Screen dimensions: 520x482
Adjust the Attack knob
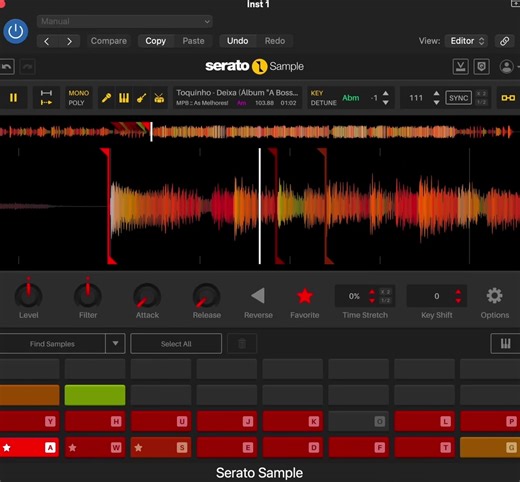point(147,296)
